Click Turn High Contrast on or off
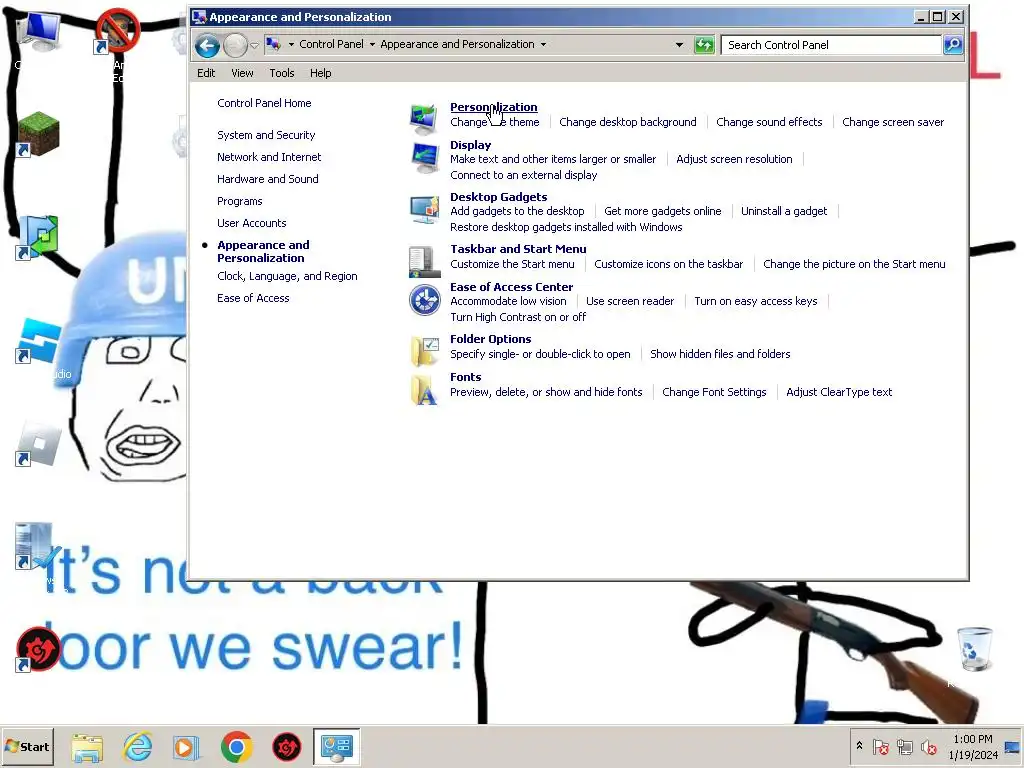Viewport: 1024px width, 768px height. click(518, 317)
